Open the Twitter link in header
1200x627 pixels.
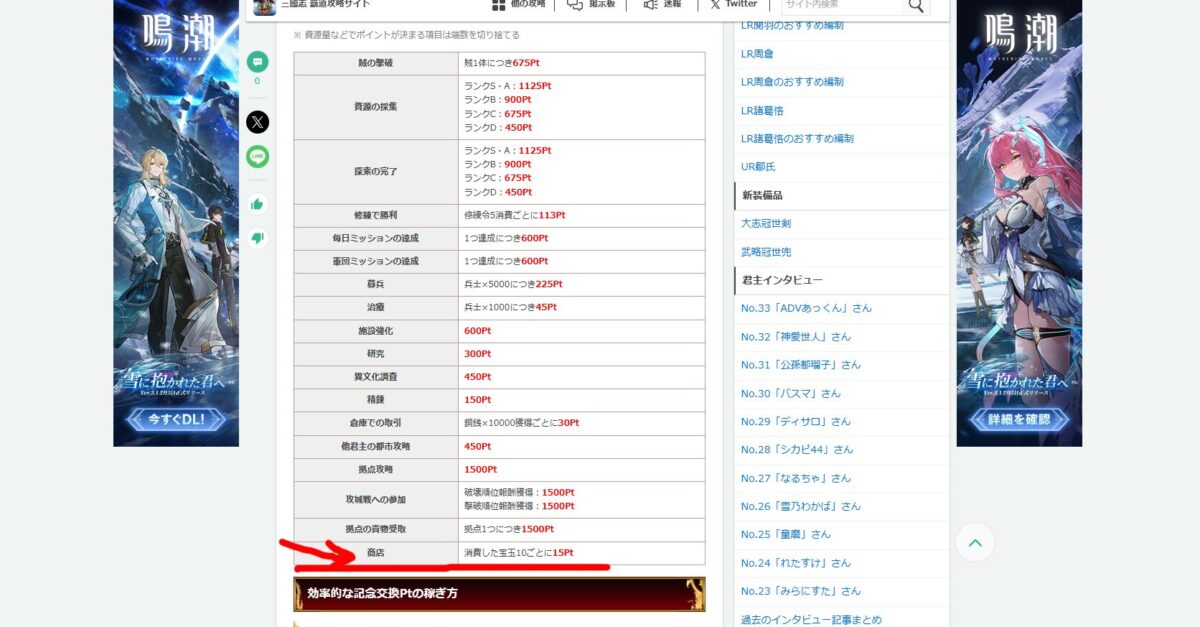[x=733, y=5]
